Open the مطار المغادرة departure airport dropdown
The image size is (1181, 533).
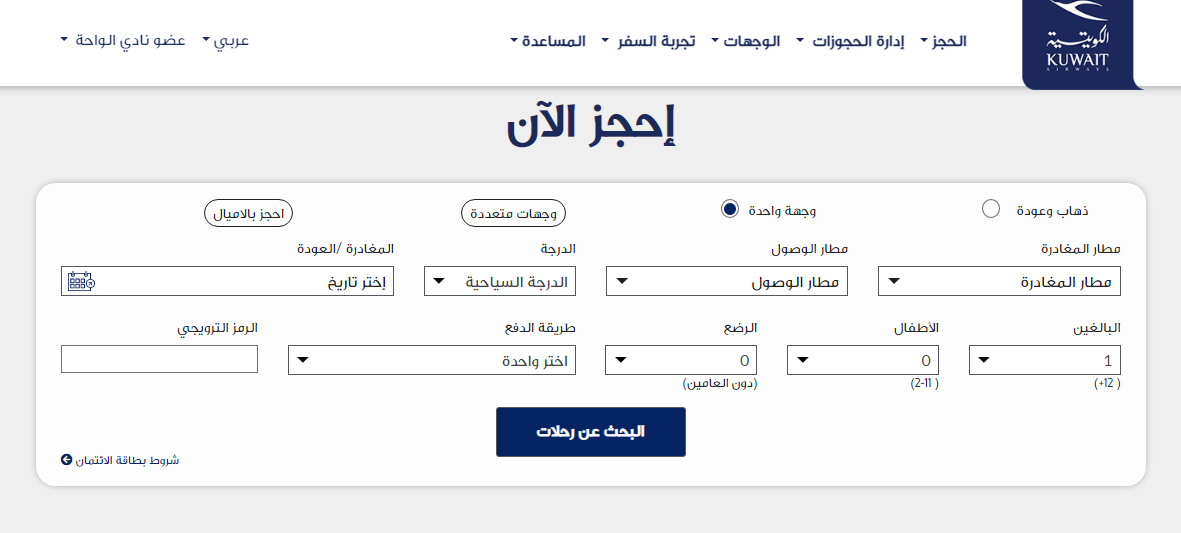coord(999,282)
